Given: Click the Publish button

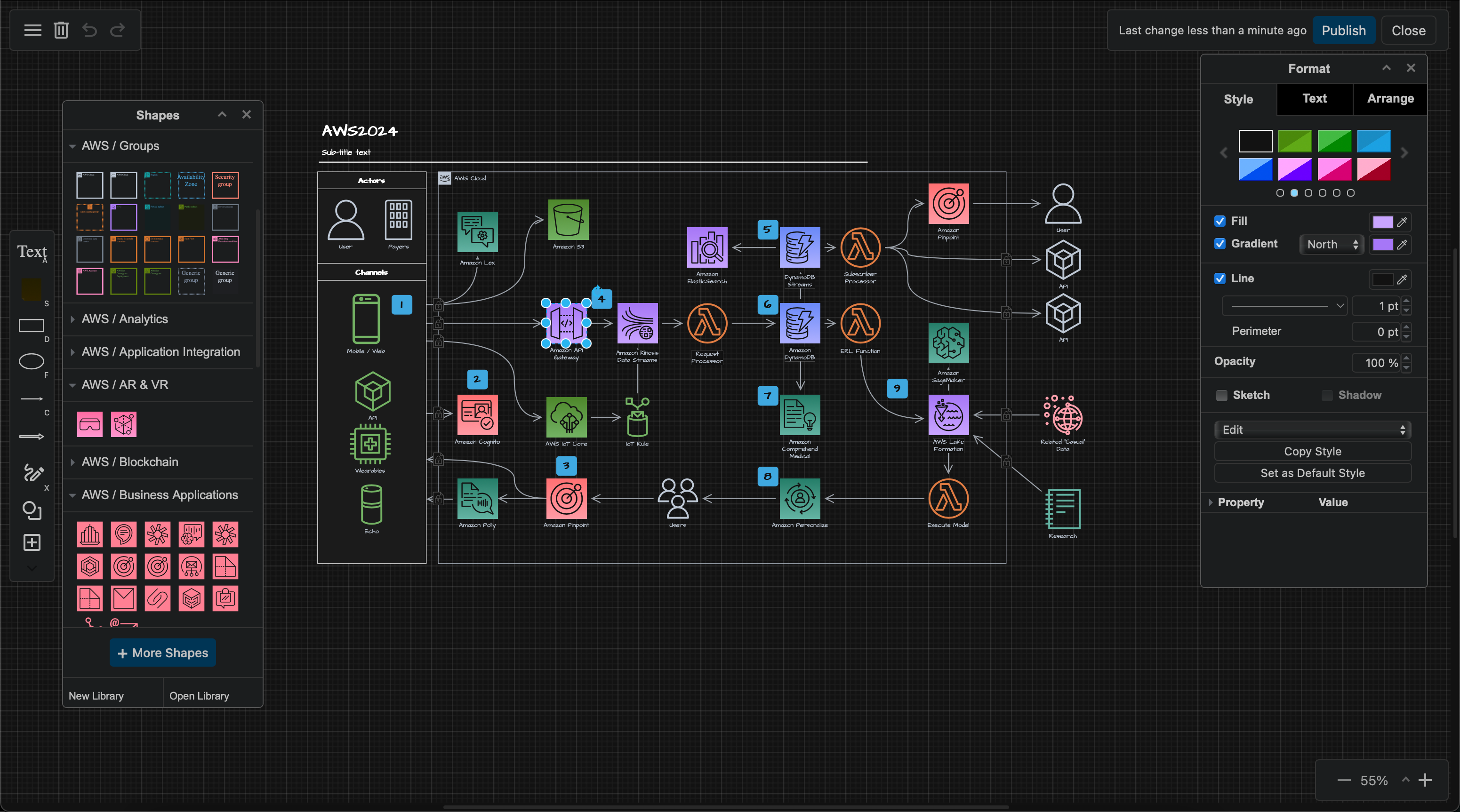Looking at the screenshot, I should pos(1344,30).
